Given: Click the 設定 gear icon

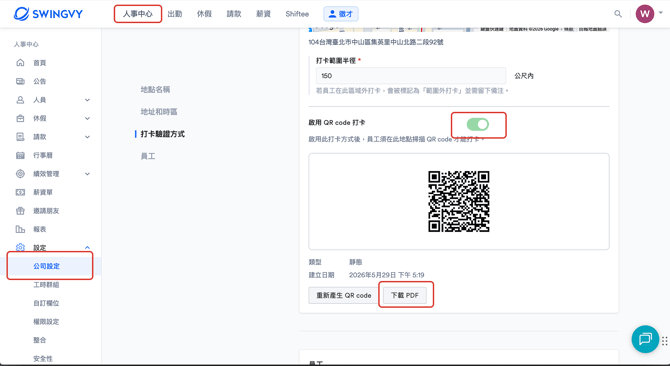Looking at the screenshot, I should [x=20, y=247].
